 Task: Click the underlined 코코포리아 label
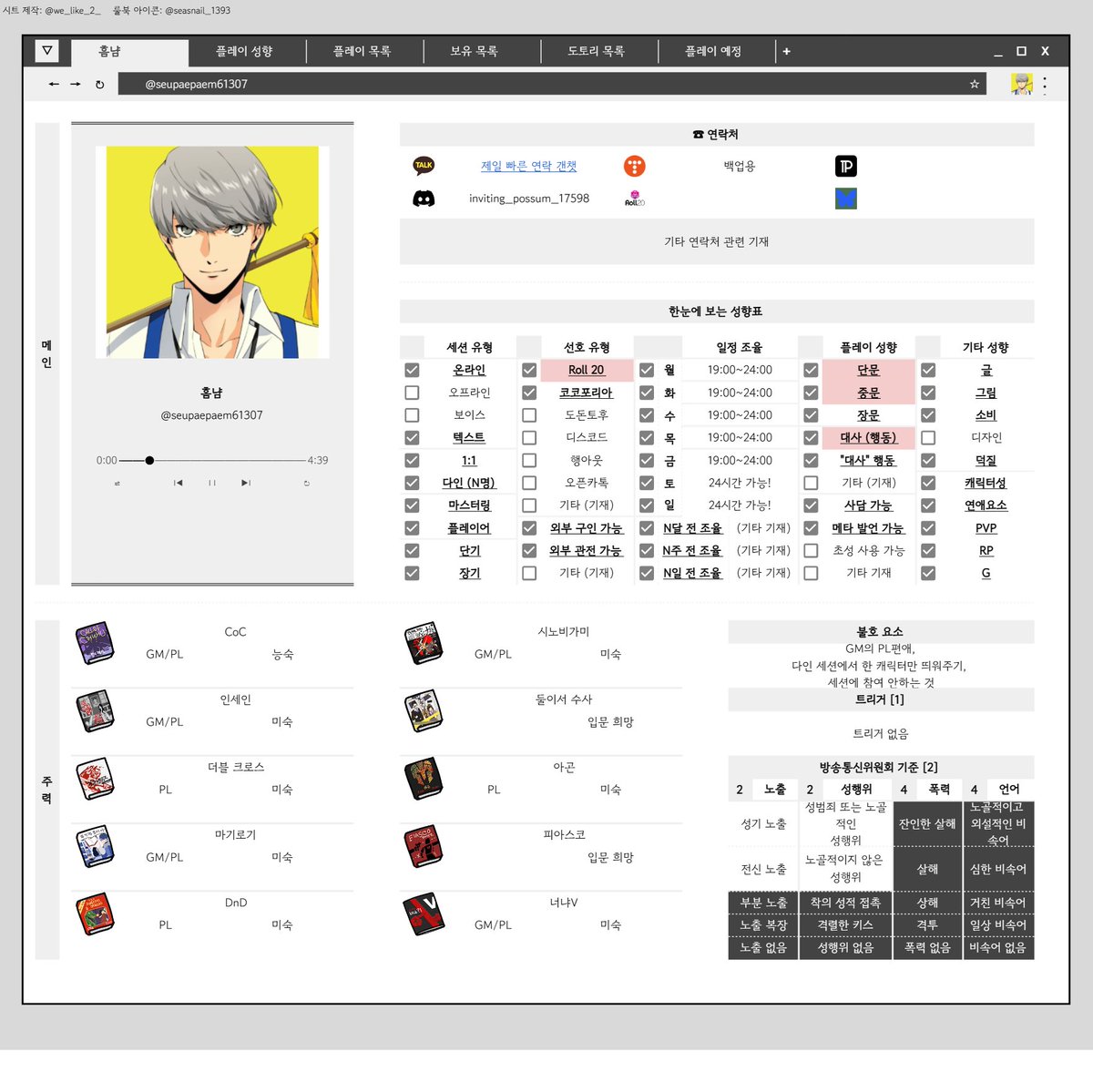point(586,393)
